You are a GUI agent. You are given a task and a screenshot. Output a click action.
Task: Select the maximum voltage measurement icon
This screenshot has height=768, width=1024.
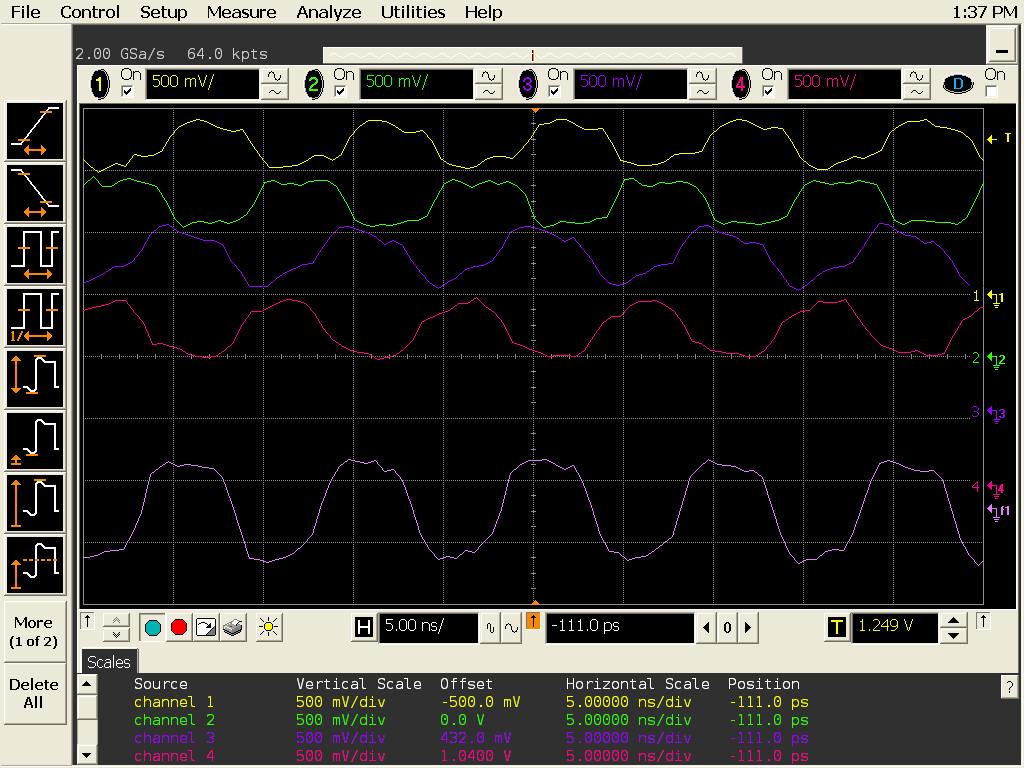pyautogui.click(x=35, y=504)
